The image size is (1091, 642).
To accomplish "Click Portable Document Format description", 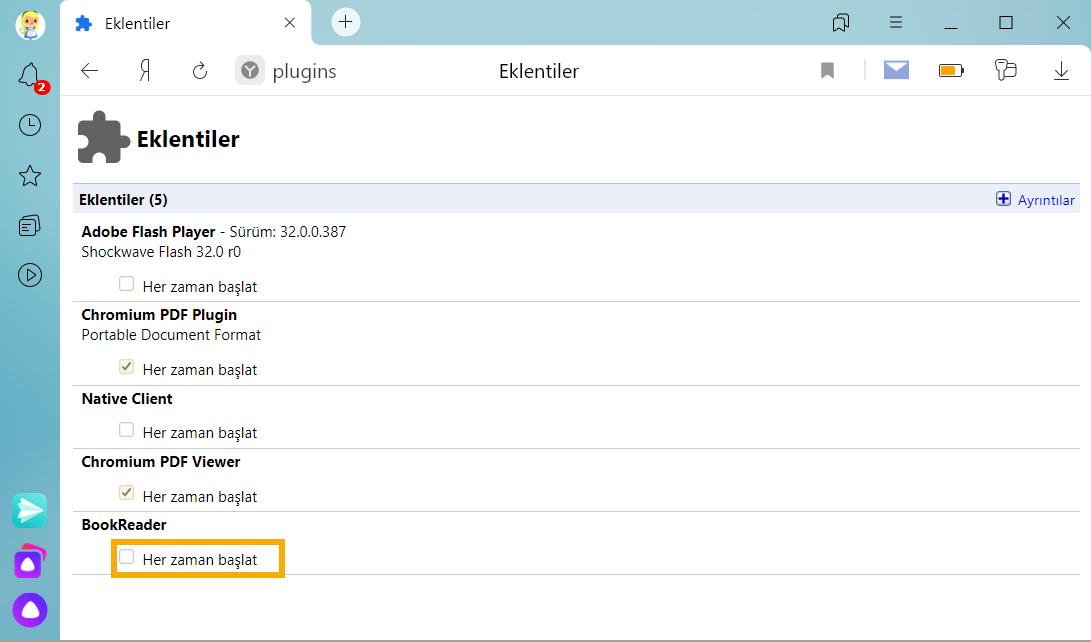I will 171,335.
